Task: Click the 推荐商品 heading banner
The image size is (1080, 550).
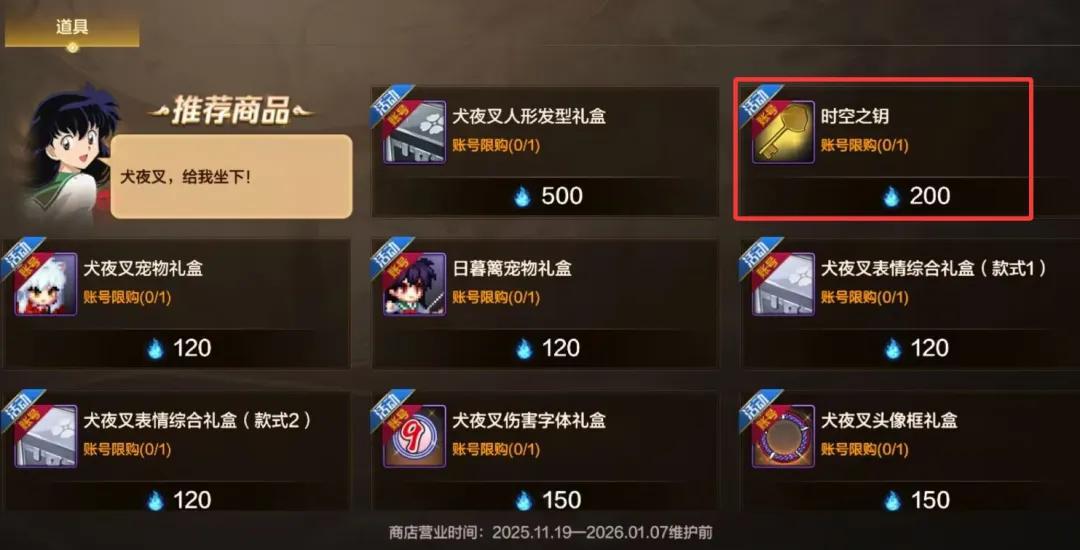Action: pyautogui.click(x=231, y=110)
